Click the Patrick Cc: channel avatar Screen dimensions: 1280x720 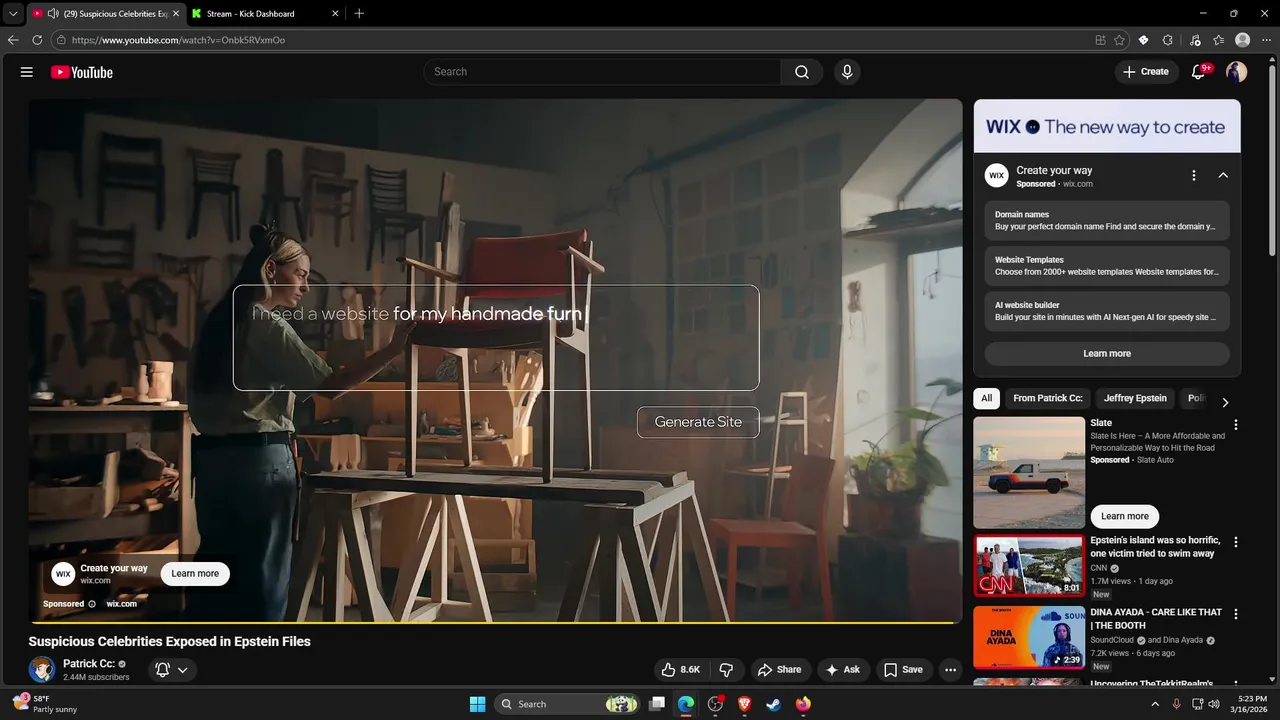pos(42,670)
